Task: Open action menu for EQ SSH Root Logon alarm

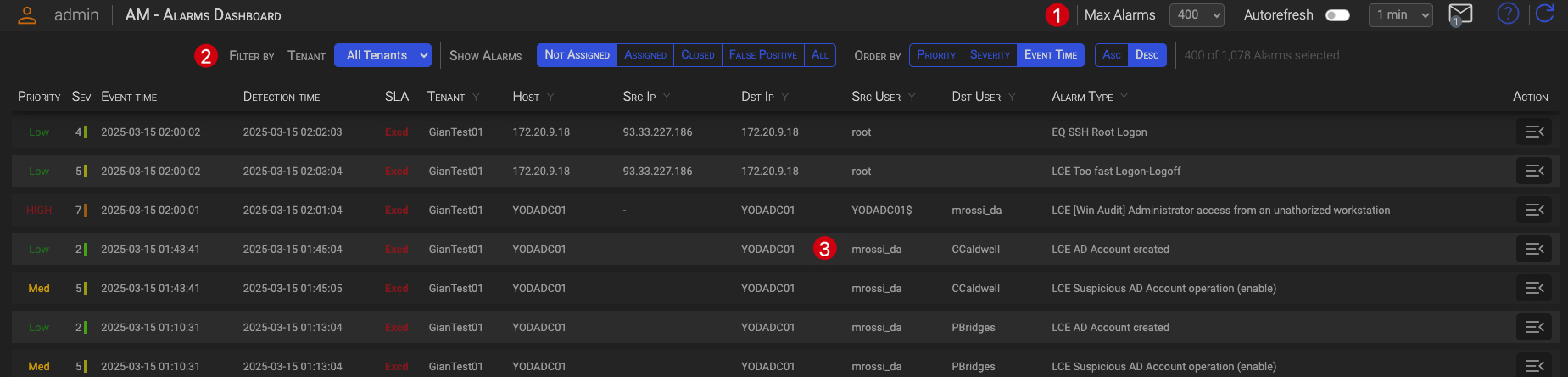Action: click(1533, 132)
